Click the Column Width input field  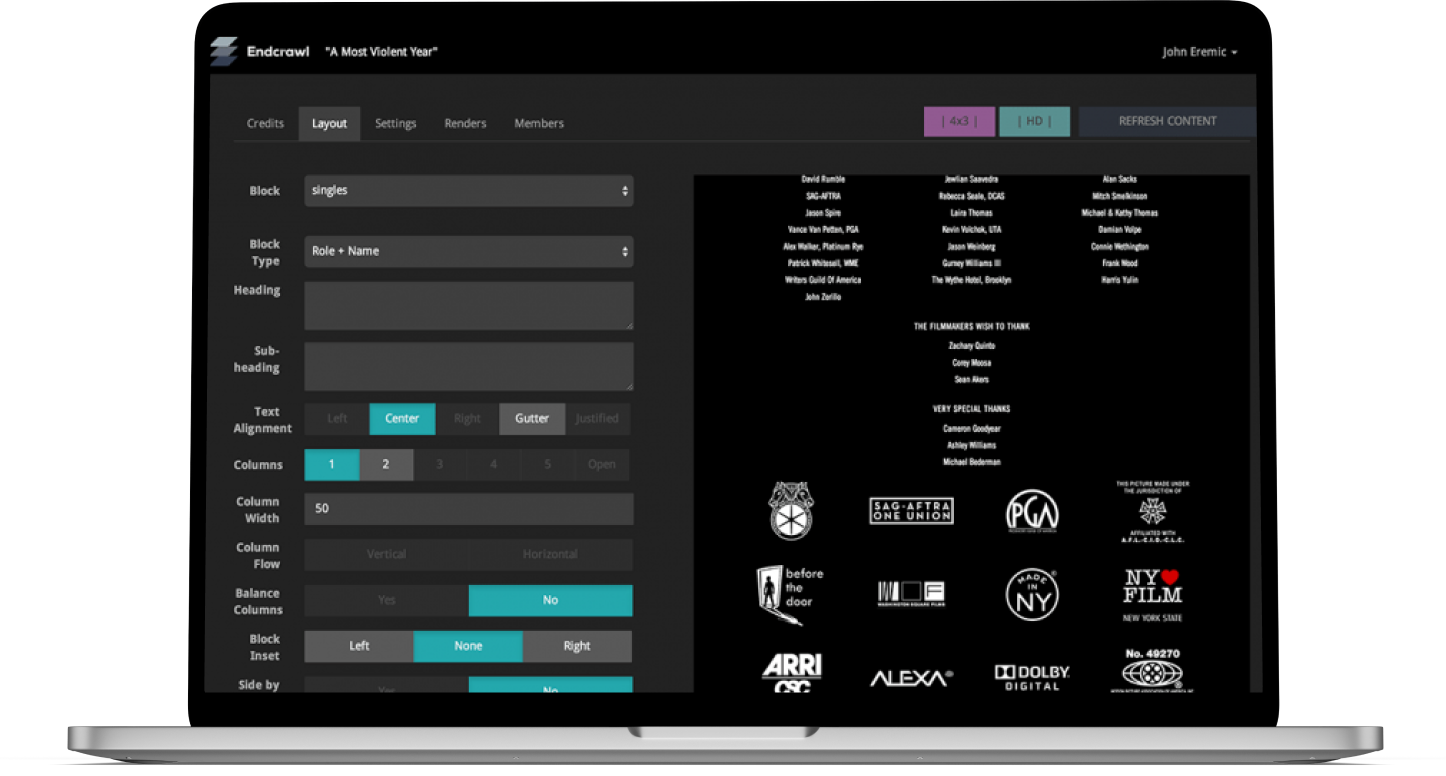[468, 509]
